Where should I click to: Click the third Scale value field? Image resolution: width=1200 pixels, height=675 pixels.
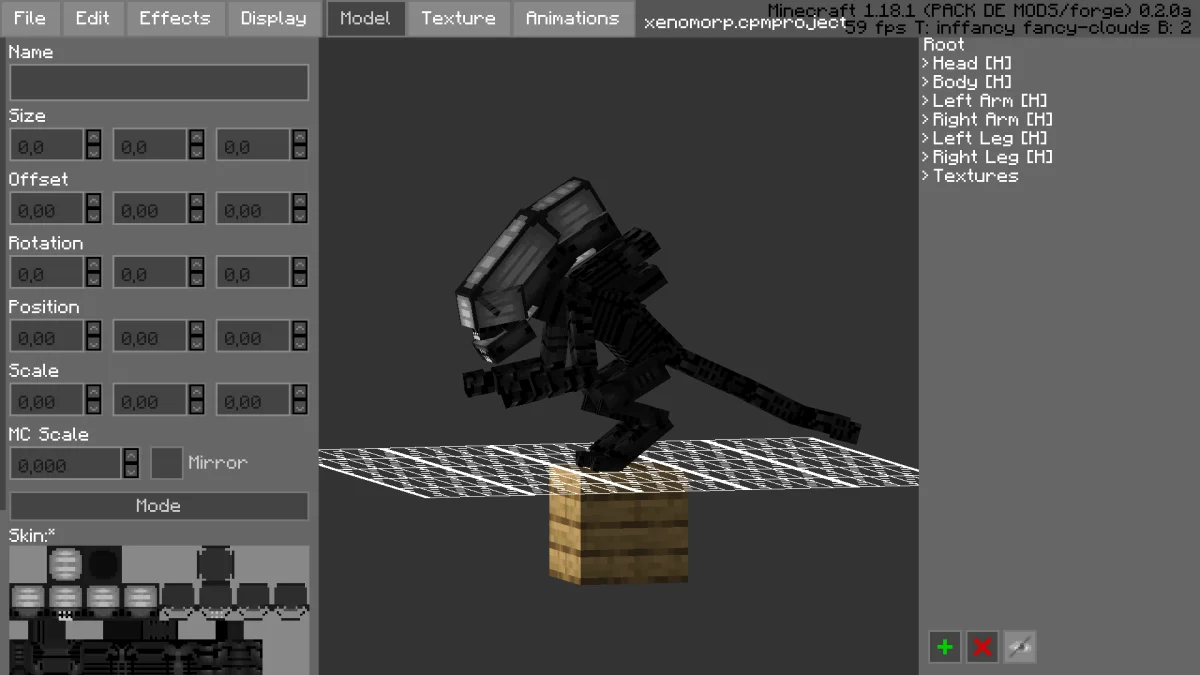(253, 400)
